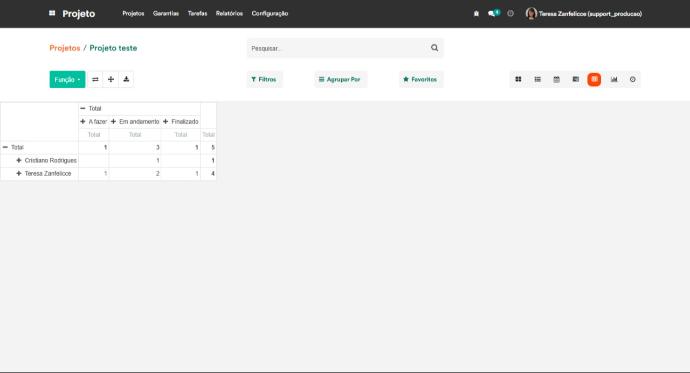Switch to Activity view icon
Screen dimensions: 690x373
633,80
